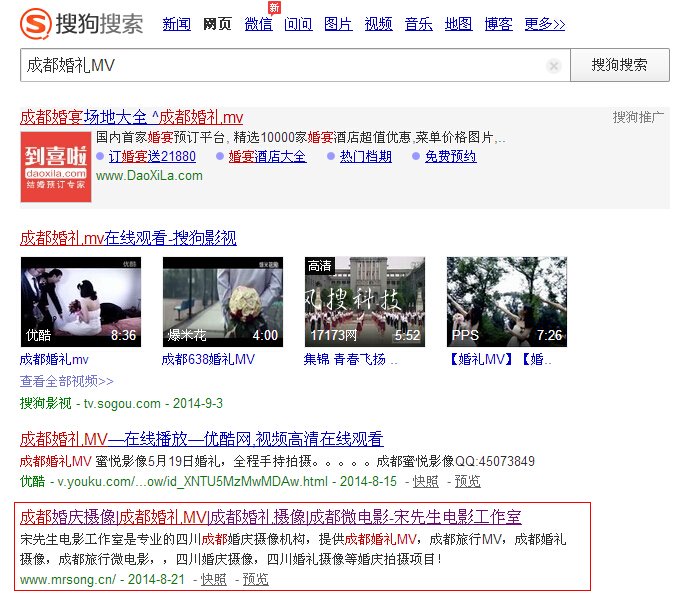Open the 优酷 成都婚礼mv video thumbnail
This screenshot has width=695, height=597.
[x=80, y=301]
